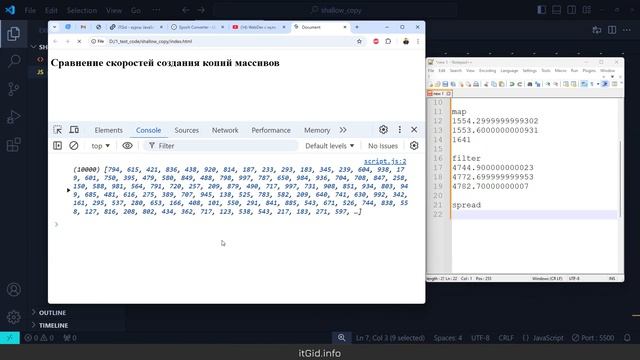Bookmark page star in Chrome address bar
The image size is (640, 360).
[x=359, y=41]
